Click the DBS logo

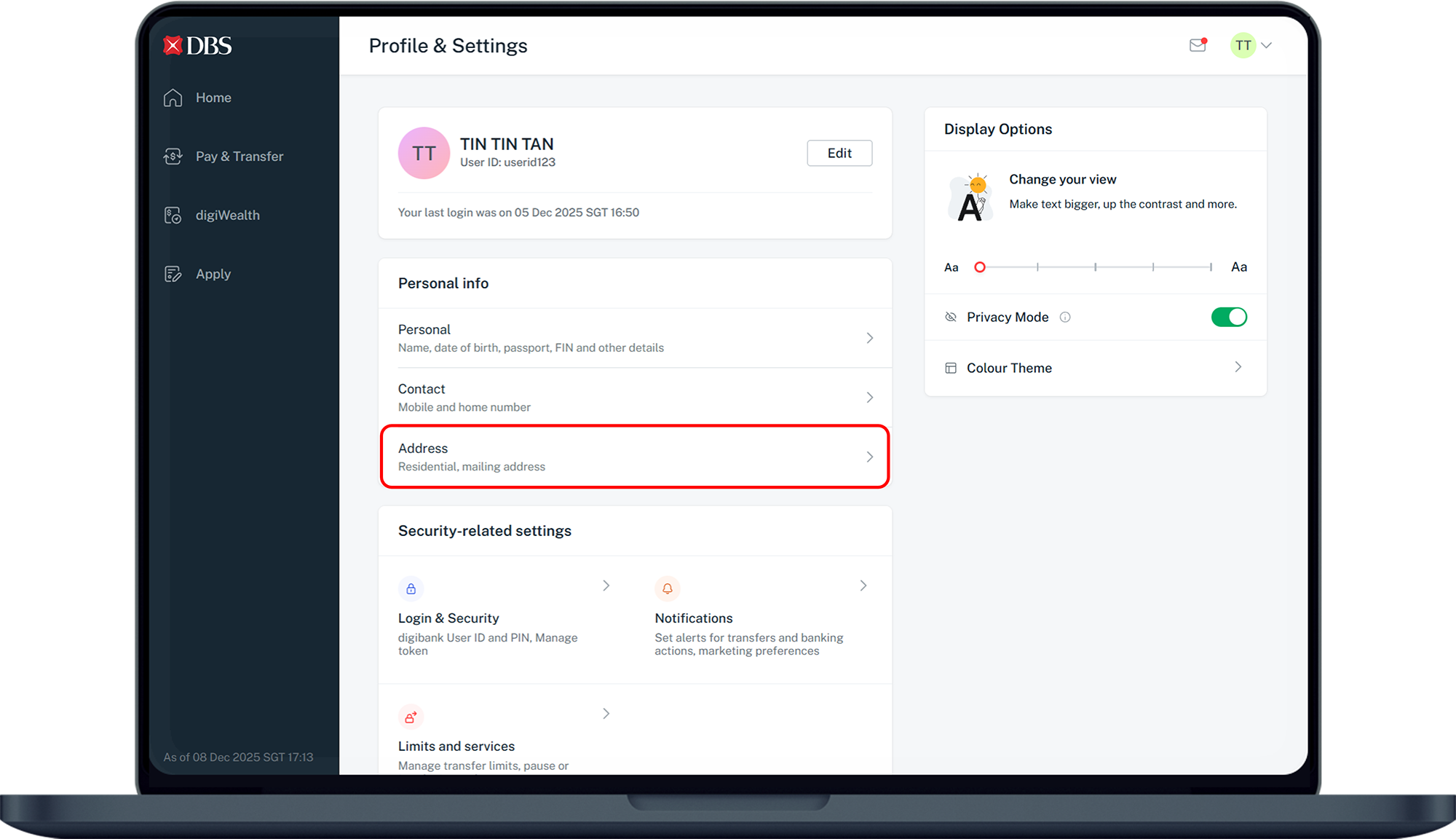click(x=197, y=46)
